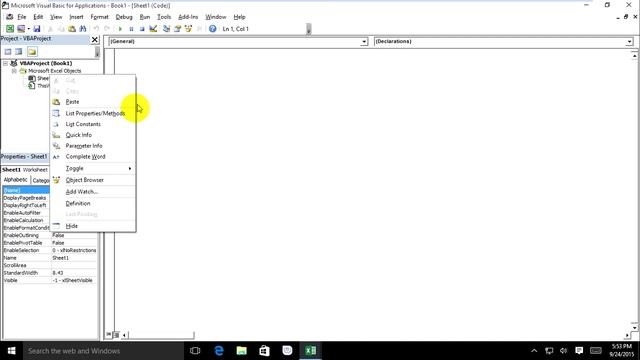Viewport: 640px width, 360px height.
Task: Expand the Toggle submenu arrow in context menu
Action: [130, 169]
